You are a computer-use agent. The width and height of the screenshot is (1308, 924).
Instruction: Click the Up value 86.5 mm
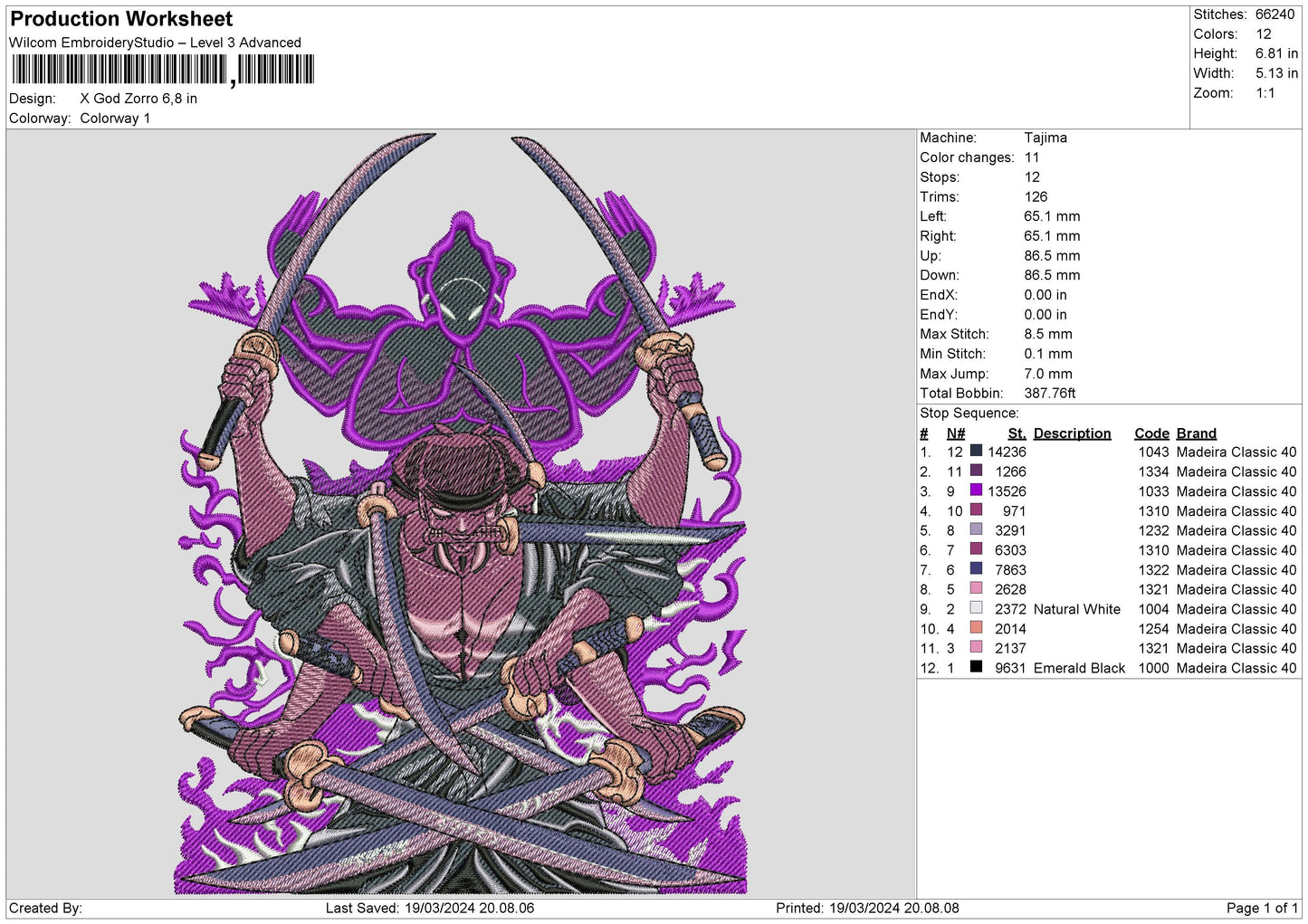pyautogui.click(x=1052, y=256)
